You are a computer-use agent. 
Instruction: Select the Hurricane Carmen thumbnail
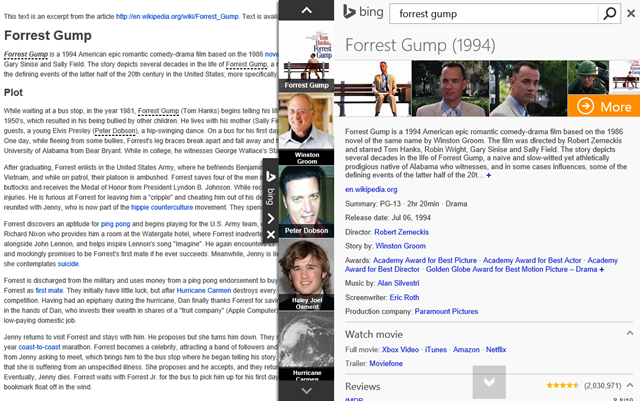tap(306, 346)
